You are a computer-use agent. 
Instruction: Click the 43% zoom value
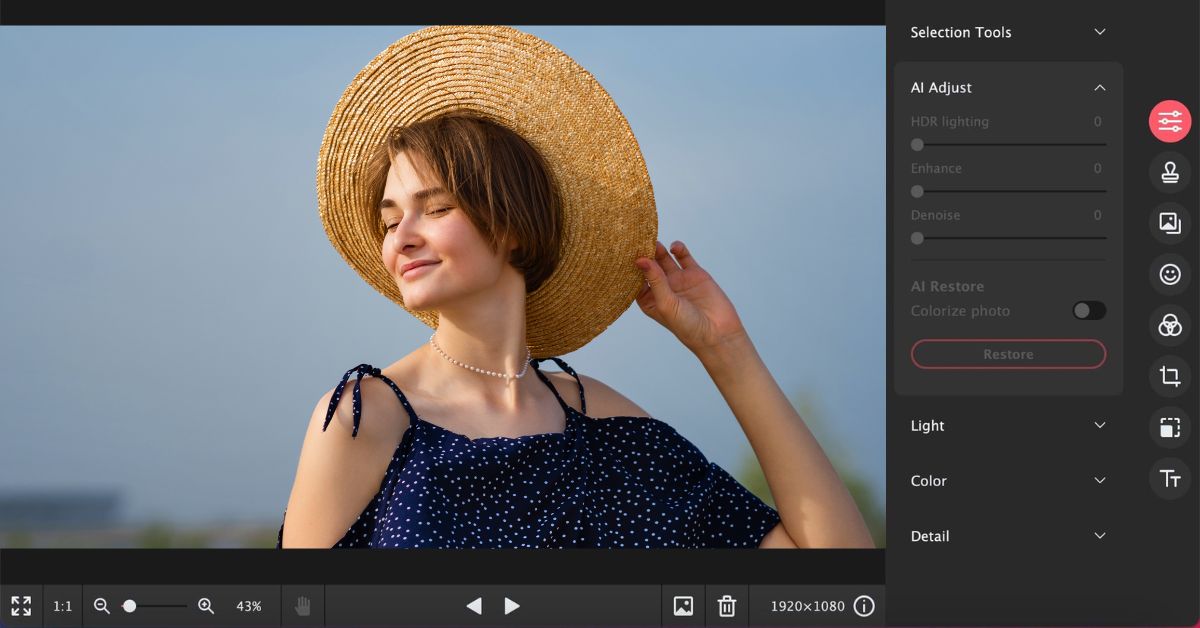click(x=249, y=606)
